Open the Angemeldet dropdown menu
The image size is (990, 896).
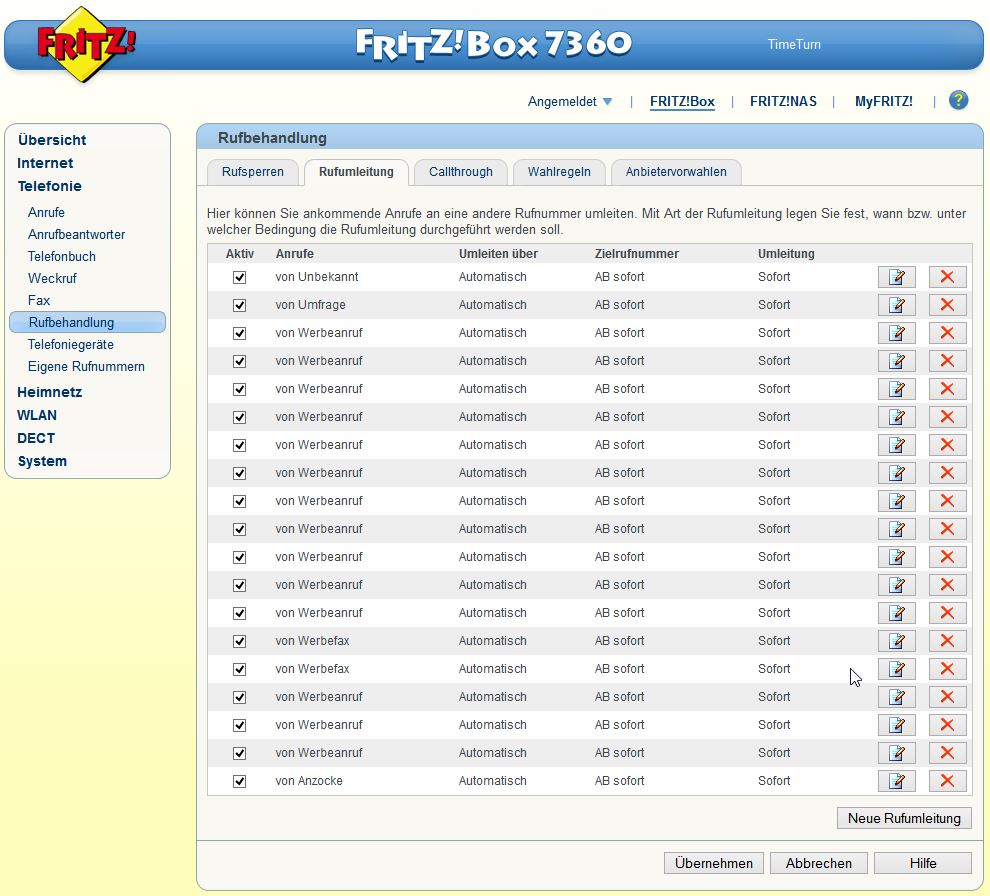point(570,101)
